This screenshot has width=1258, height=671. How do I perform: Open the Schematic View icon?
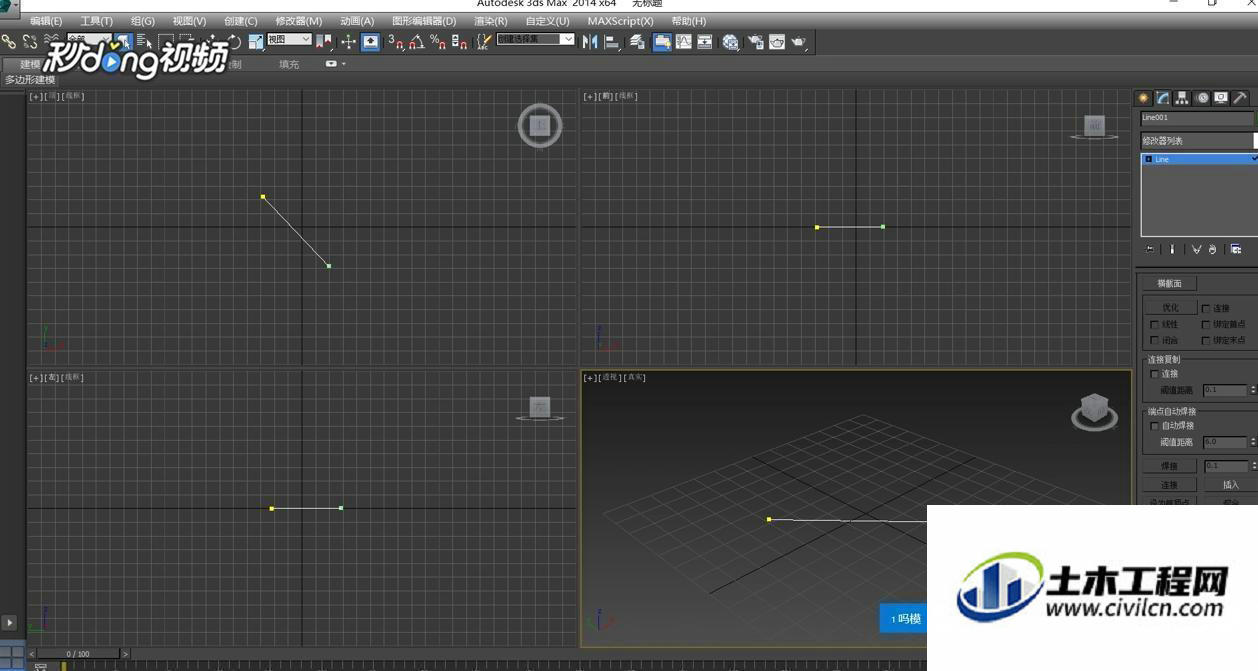click(x=705, y=41)
